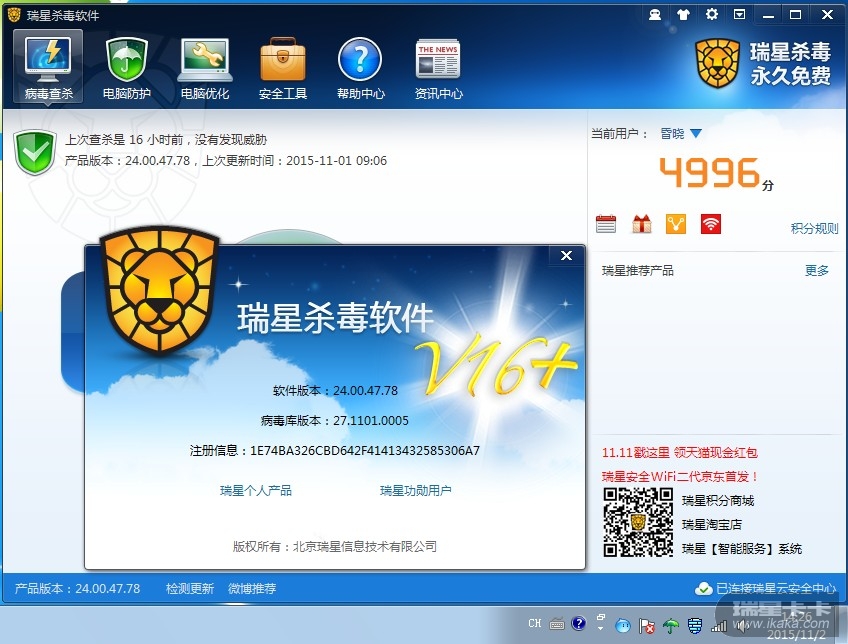The height and width of the screenshot is (644, 848).
Task: Open 瑞星淘宝店 link
Action: coord(712,525)
